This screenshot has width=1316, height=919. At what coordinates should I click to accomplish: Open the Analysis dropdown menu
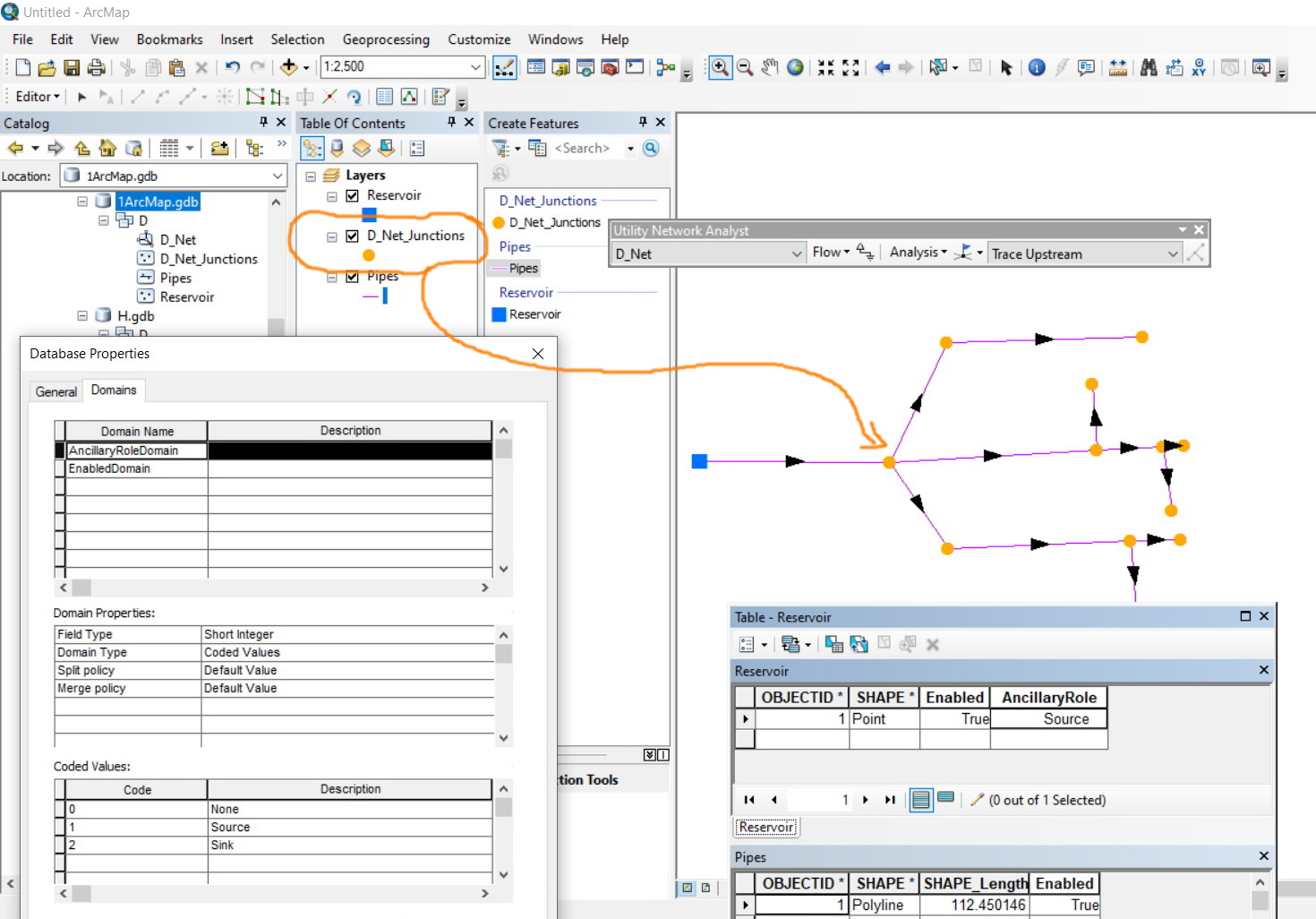click(x=918, y=253)
